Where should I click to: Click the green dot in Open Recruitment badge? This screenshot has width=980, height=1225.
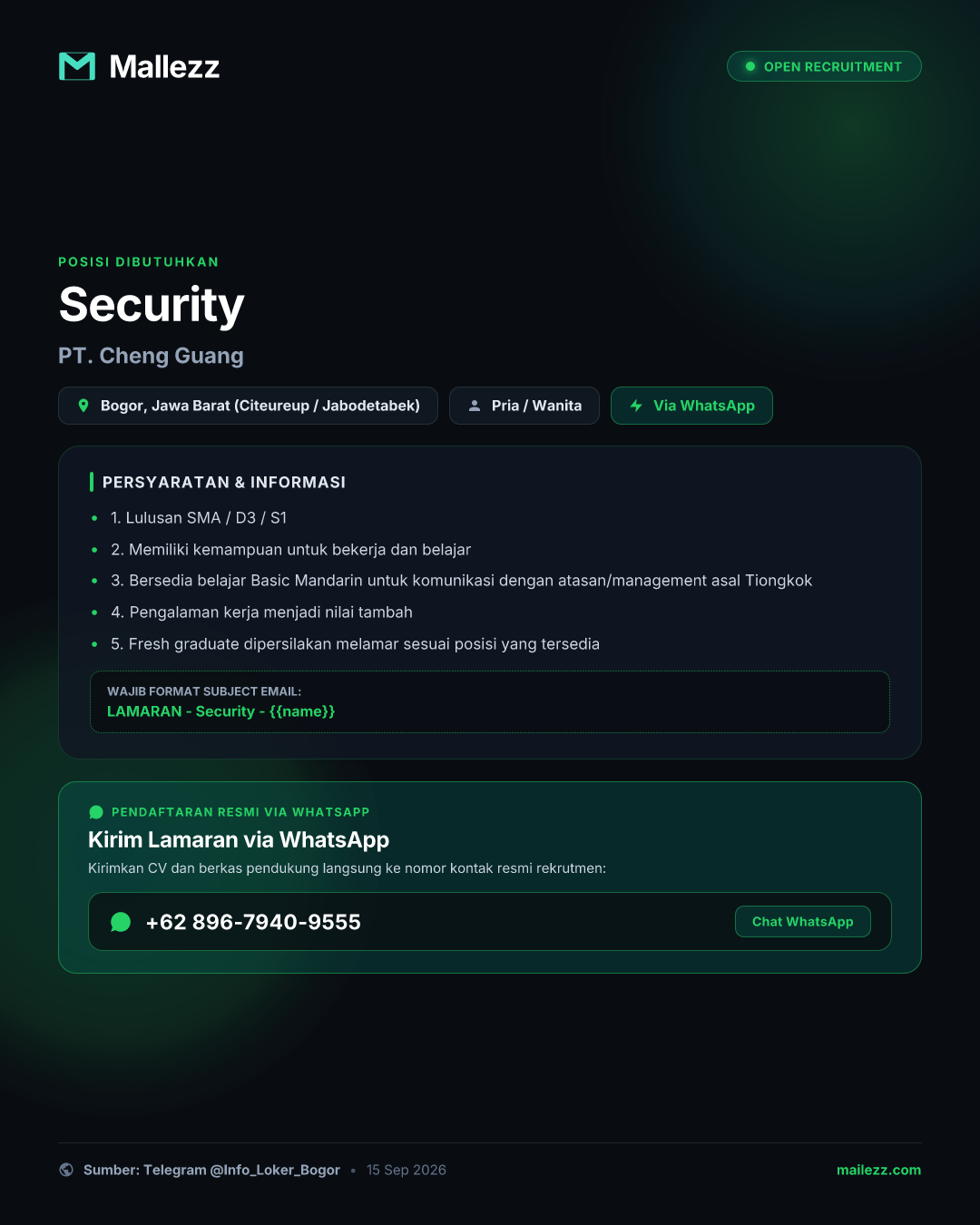point(750,66)
